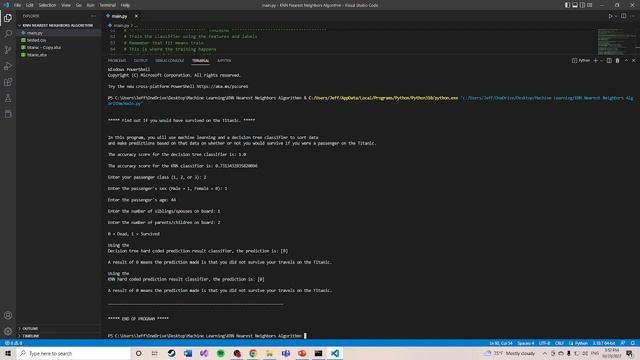Open the run button dropdown arrow
This screenshot has width=640, height=360.
(616, 16)
